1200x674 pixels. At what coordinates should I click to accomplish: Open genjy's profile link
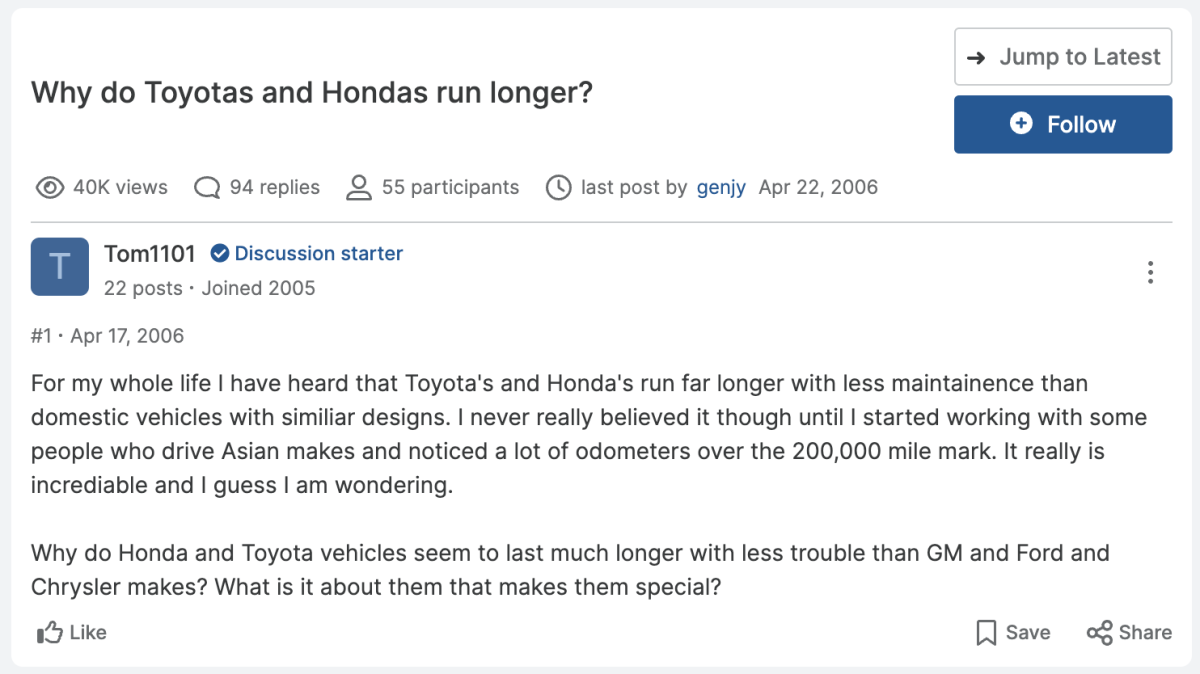pyautogui.click(x=721, y=187)
